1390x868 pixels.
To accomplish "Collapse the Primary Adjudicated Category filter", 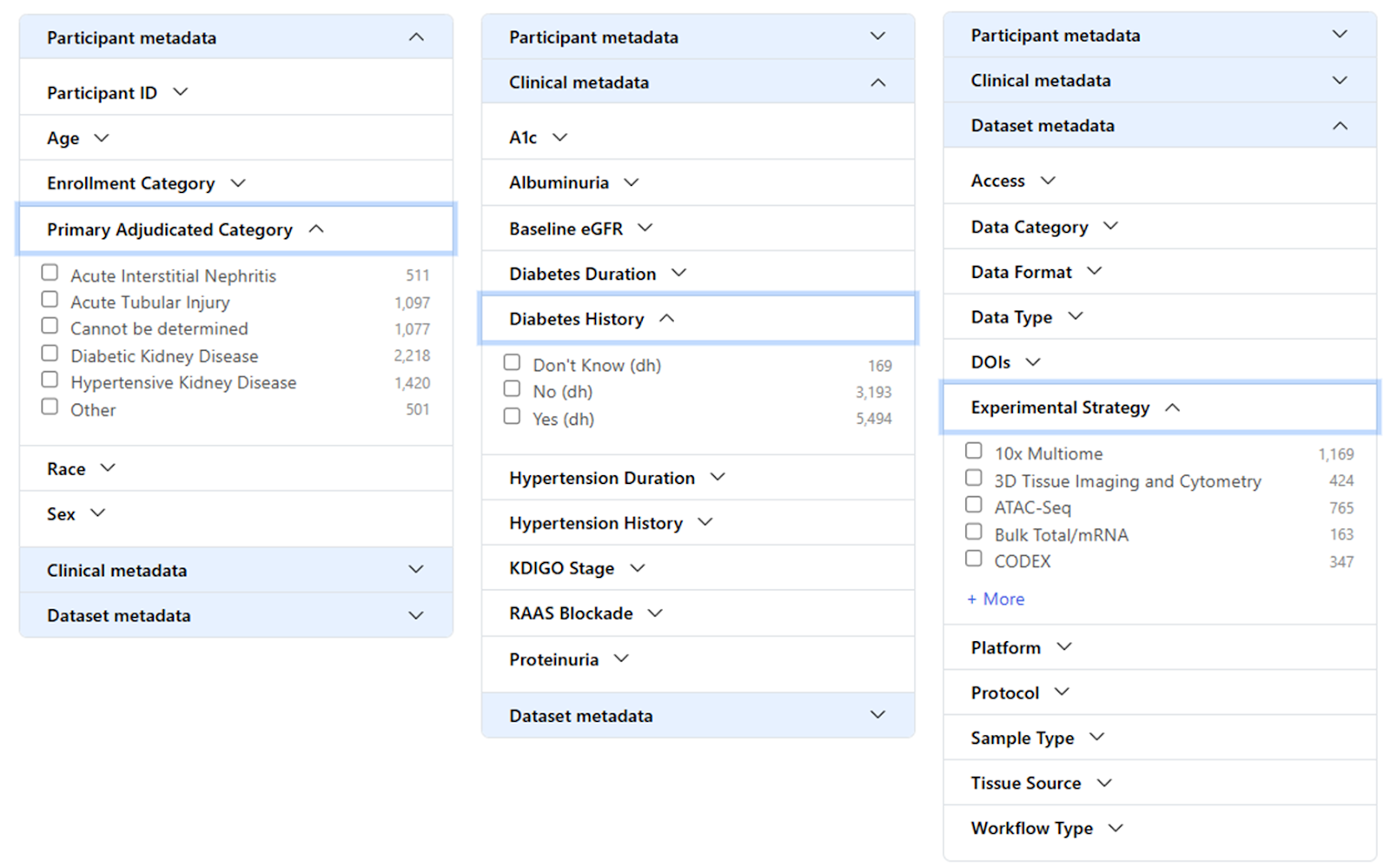I will [x=236, y=229].
